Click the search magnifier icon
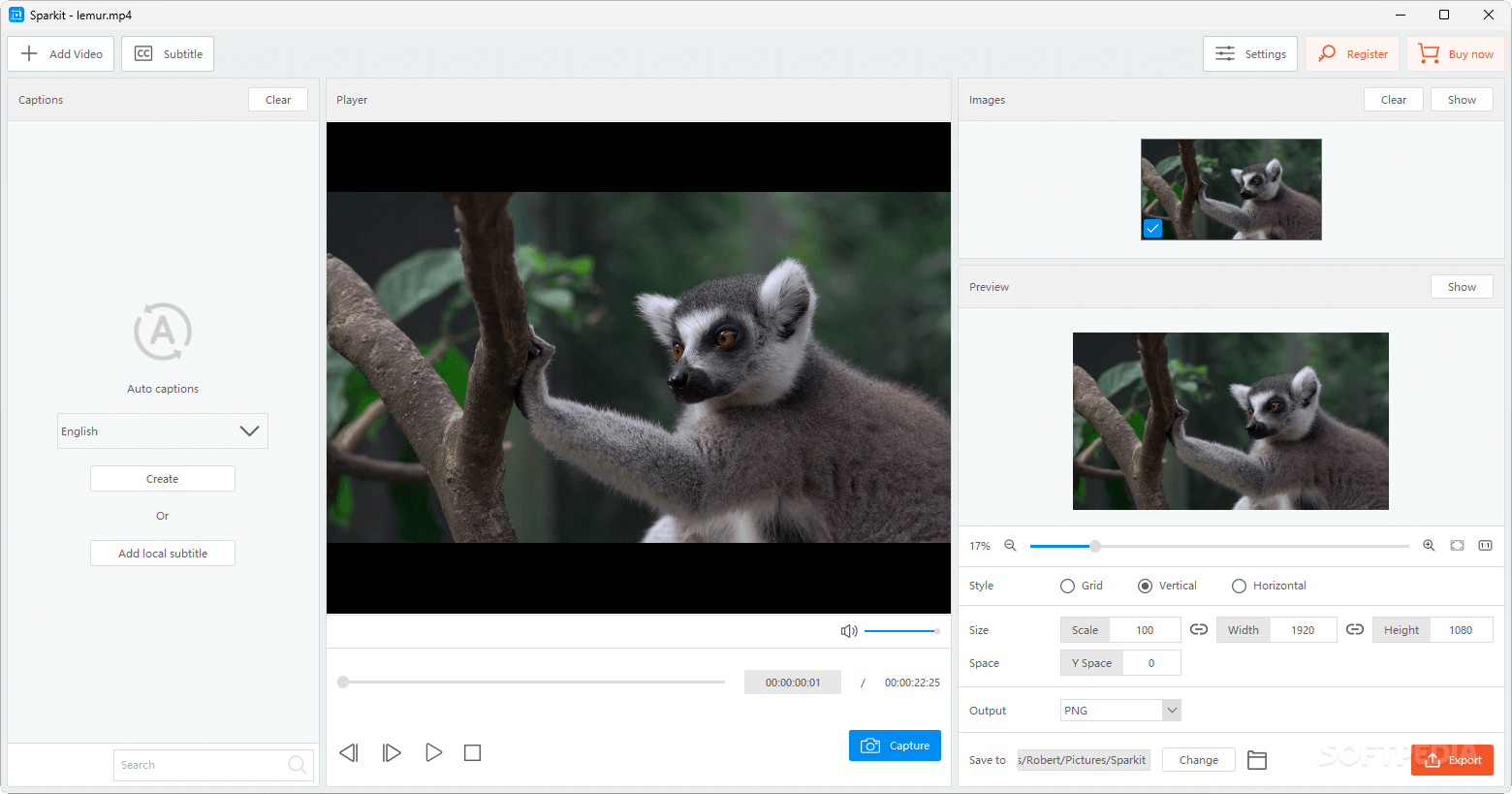Screen dimensions: 1512x794 pyautogui.click(x=298, y=765)
